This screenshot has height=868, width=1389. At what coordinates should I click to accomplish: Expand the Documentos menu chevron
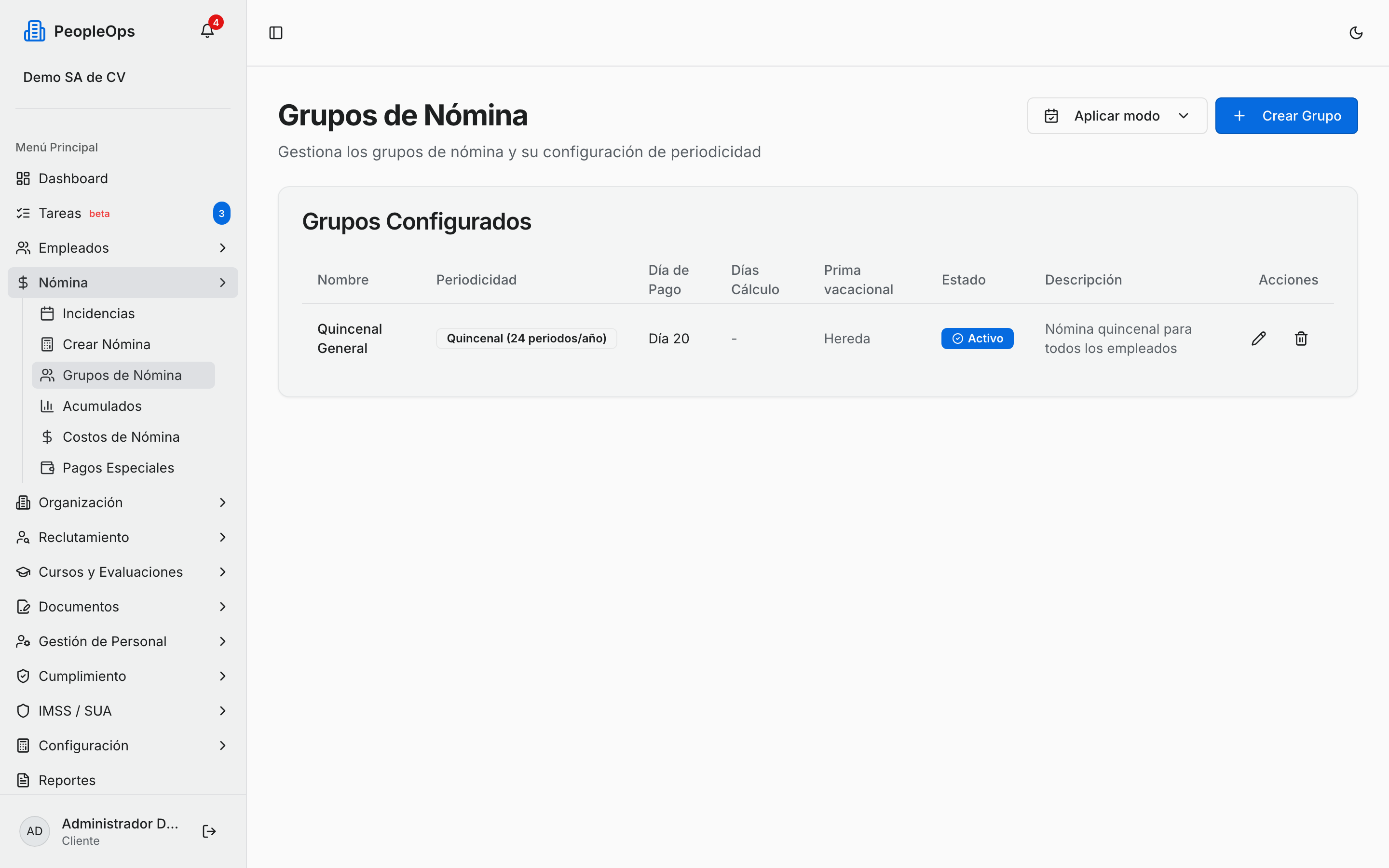coord(223,607)
